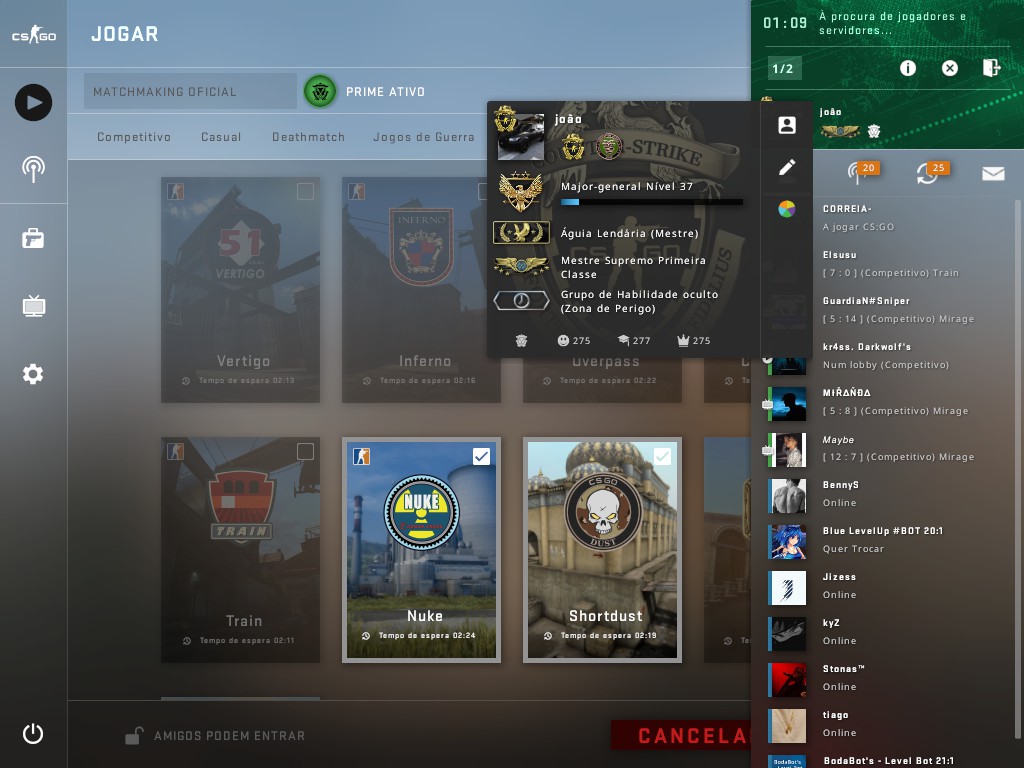
Task: Click the CS:GO logo home icon
Action: tap(33, 34)
